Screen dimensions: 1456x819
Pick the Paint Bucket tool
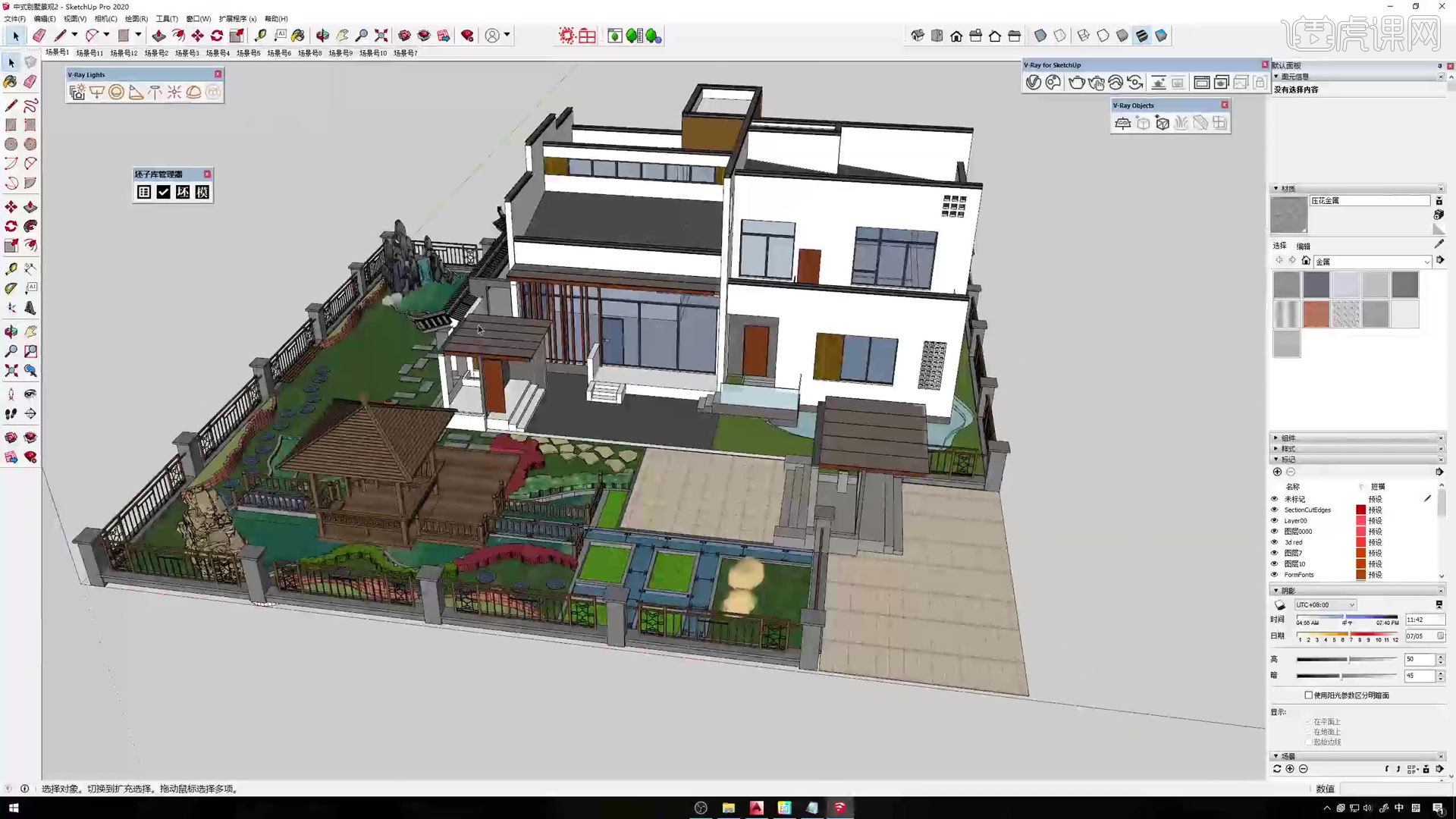pos(298,36)
